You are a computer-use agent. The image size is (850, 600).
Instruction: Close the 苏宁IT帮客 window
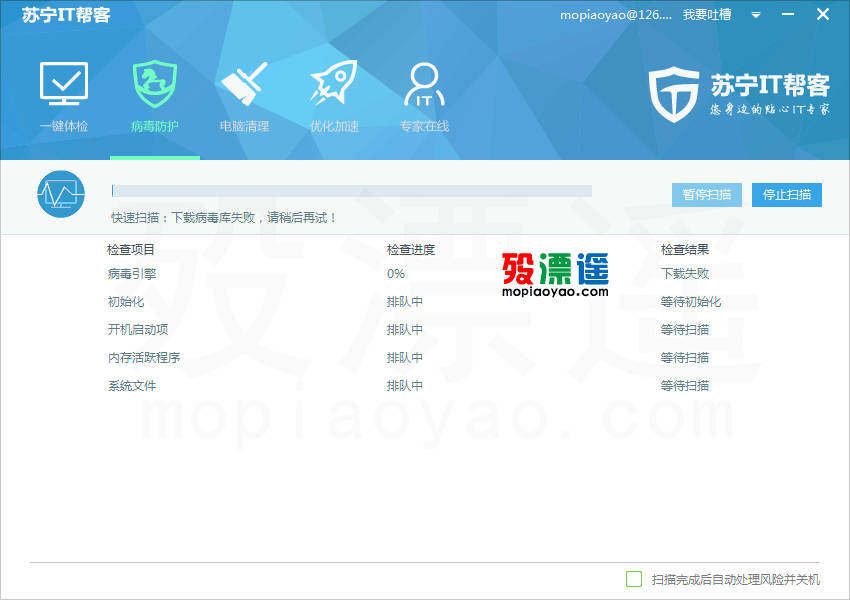pyautogui.click(x=823, y=14)
